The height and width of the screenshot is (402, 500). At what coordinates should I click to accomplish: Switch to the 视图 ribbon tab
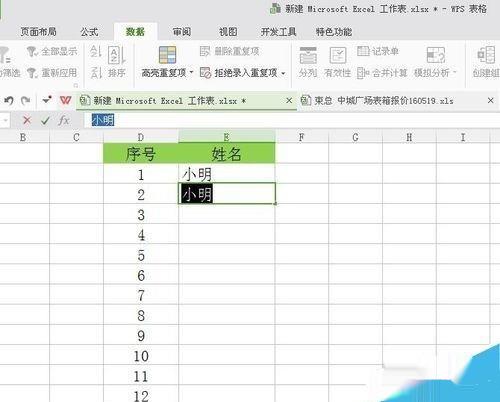pyautogui.click(x=228, y=32)
